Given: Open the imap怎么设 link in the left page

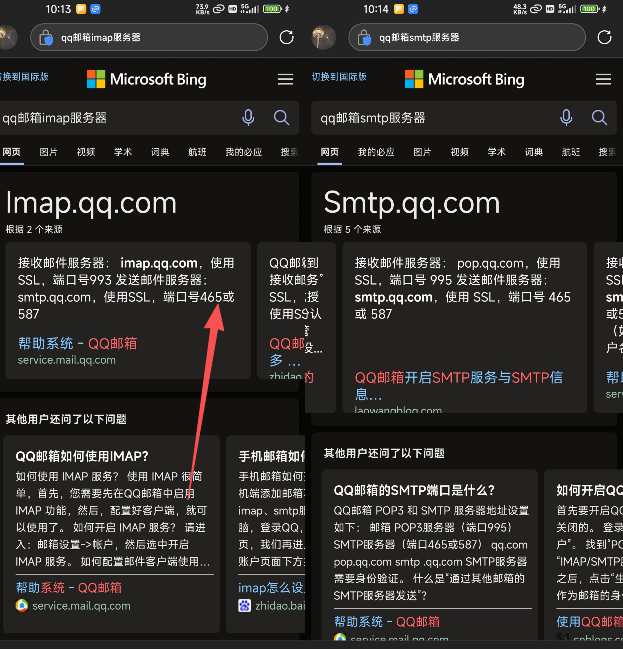Looking at the screenshot, I should coord(271,588).
